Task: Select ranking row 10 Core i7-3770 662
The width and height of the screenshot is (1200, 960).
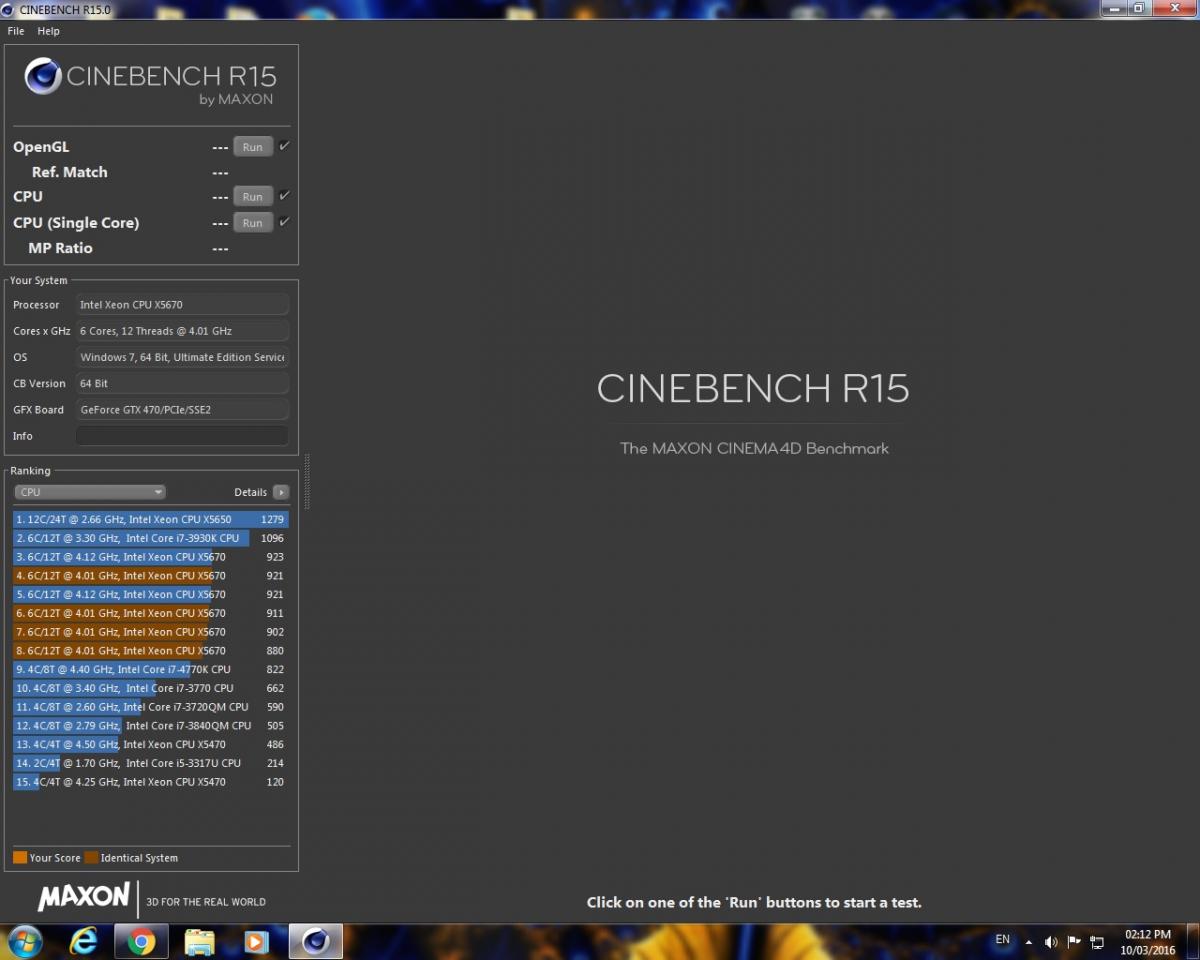Action: tap(151, 688)
